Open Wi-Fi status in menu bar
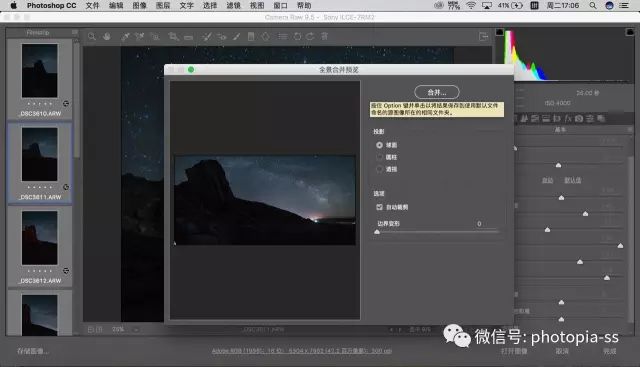The width and height of the screenshot is (640, 367). [471, 5]
